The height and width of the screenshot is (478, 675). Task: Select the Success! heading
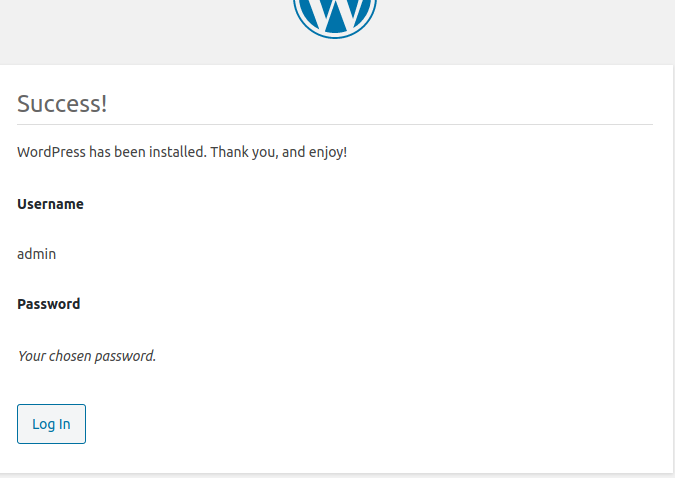tap(62, 104)
